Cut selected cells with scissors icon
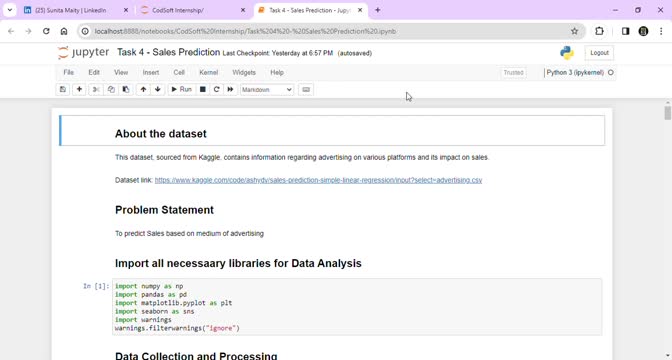 [x=96, y=90]
